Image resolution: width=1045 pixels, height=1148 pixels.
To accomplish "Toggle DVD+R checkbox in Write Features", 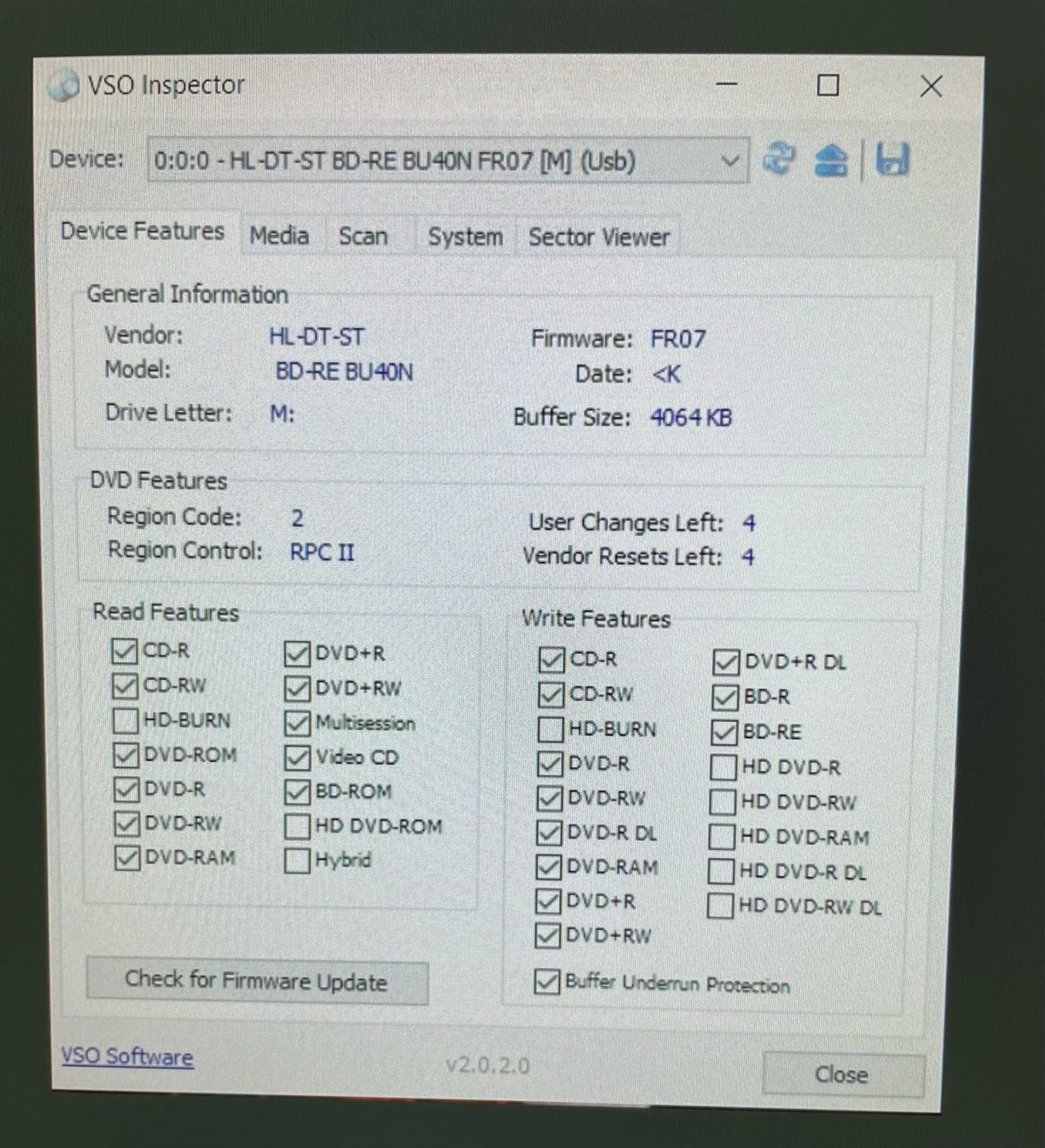I will point(547,902).
